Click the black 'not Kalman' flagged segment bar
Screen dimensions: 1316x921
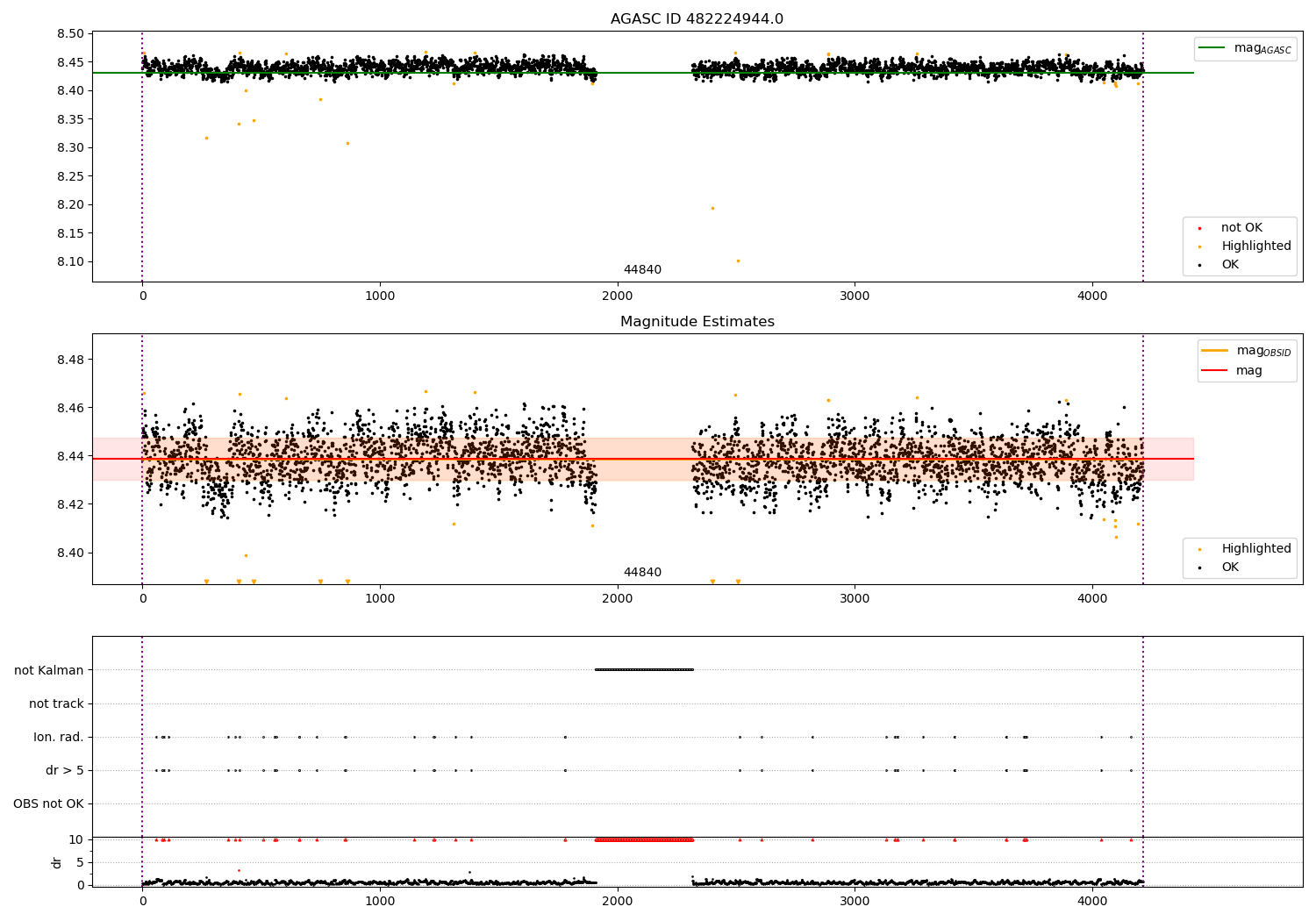pyautogui.click(x=644, y=670)
